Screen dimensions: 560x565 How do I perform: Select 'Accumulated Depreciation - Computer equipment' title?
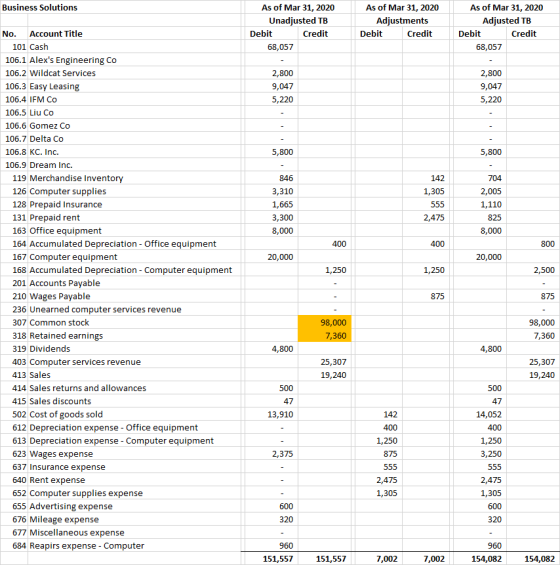point(131,270)
